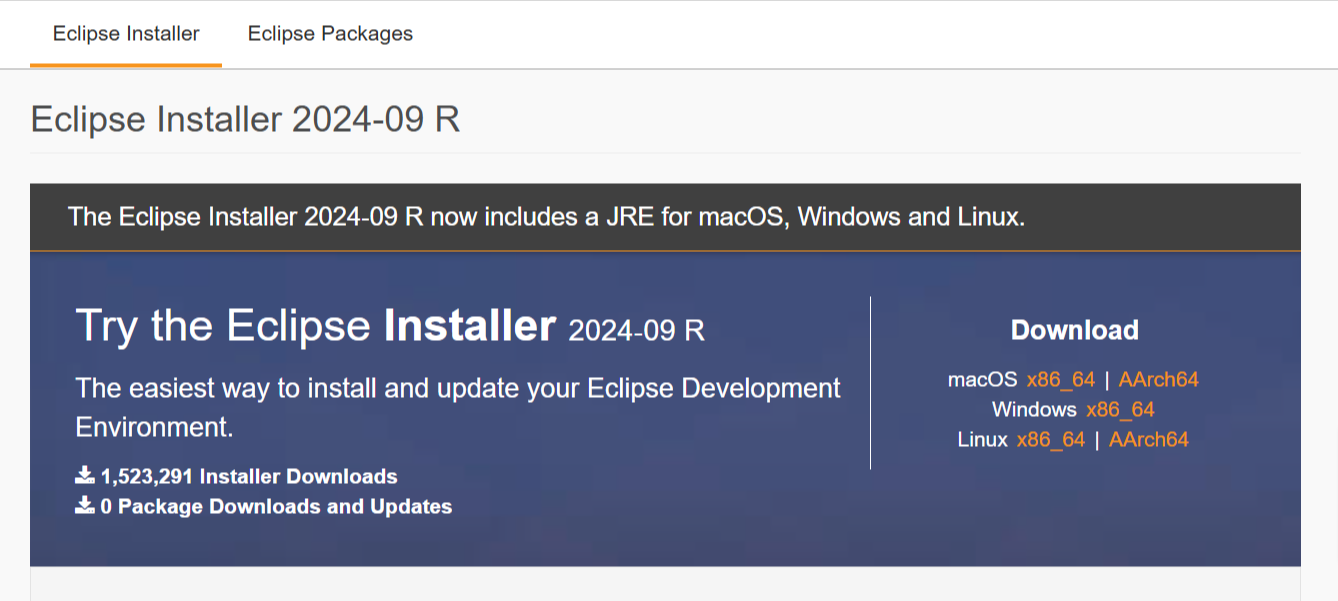Open the Eclipse Installer tab
This screenshot has width=1338, height=601.
pos(126,33)
